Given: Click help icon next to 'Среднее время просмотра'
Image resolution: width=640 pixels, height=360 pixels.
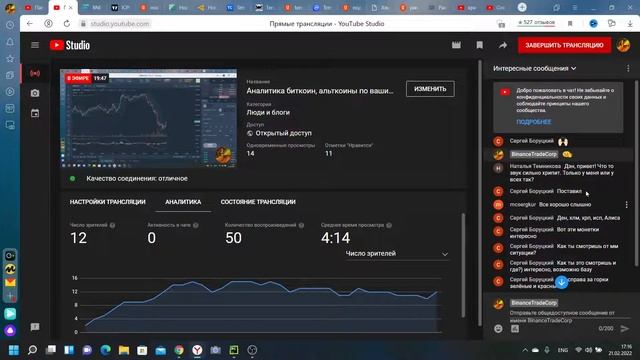Looking at the screenshot, I should pyautogui.click(x=389, y=225).
